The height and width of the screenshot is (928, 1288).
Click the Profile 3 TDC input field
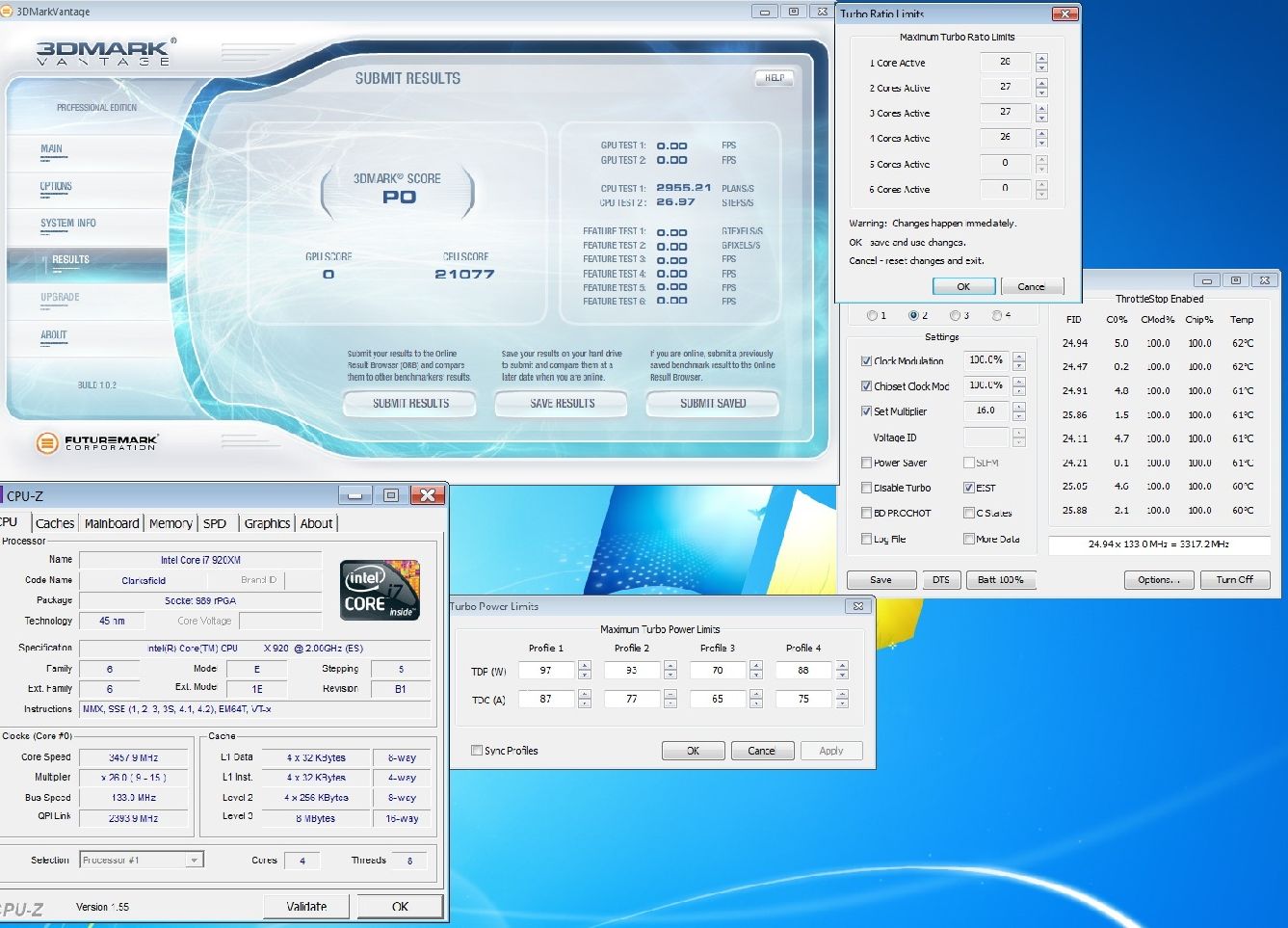coord(718,699)
